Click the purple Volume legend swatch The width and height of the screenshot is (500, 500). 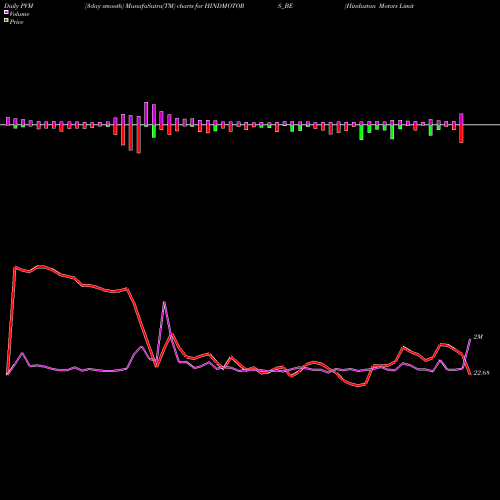6,12
